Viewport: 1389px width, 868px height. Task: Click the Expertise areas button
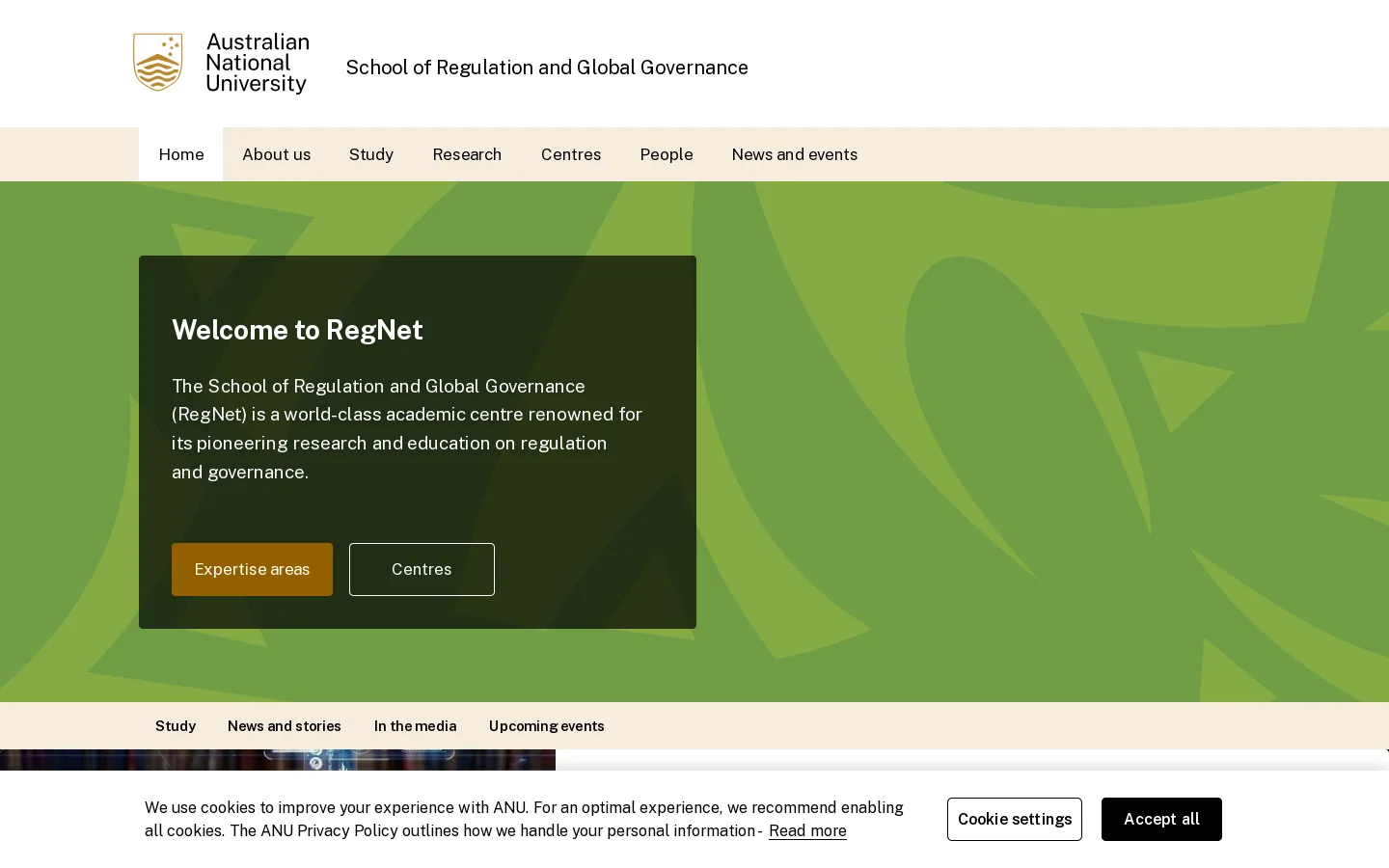coord(252,569)
